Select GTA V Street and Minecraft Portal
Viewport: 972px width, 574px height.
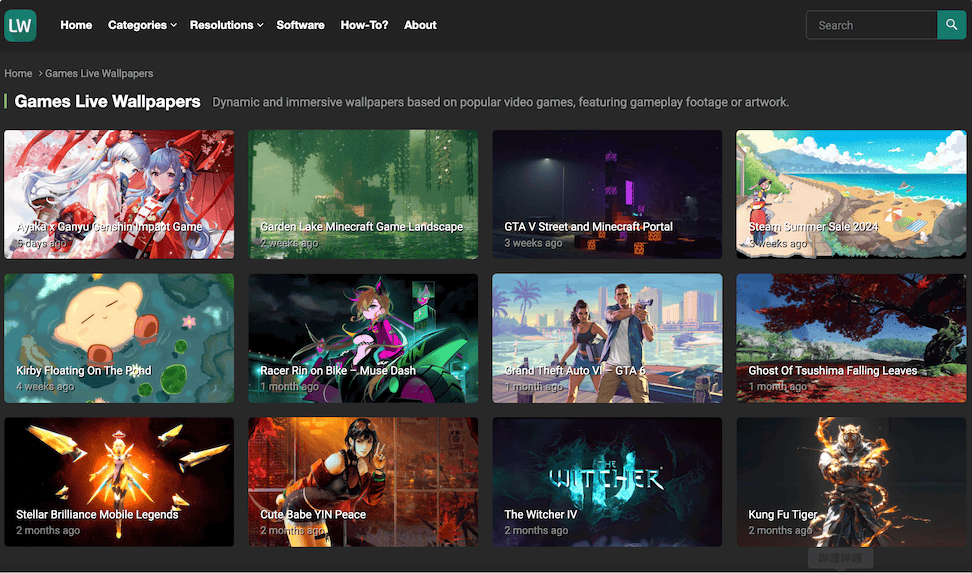point(607,194)
